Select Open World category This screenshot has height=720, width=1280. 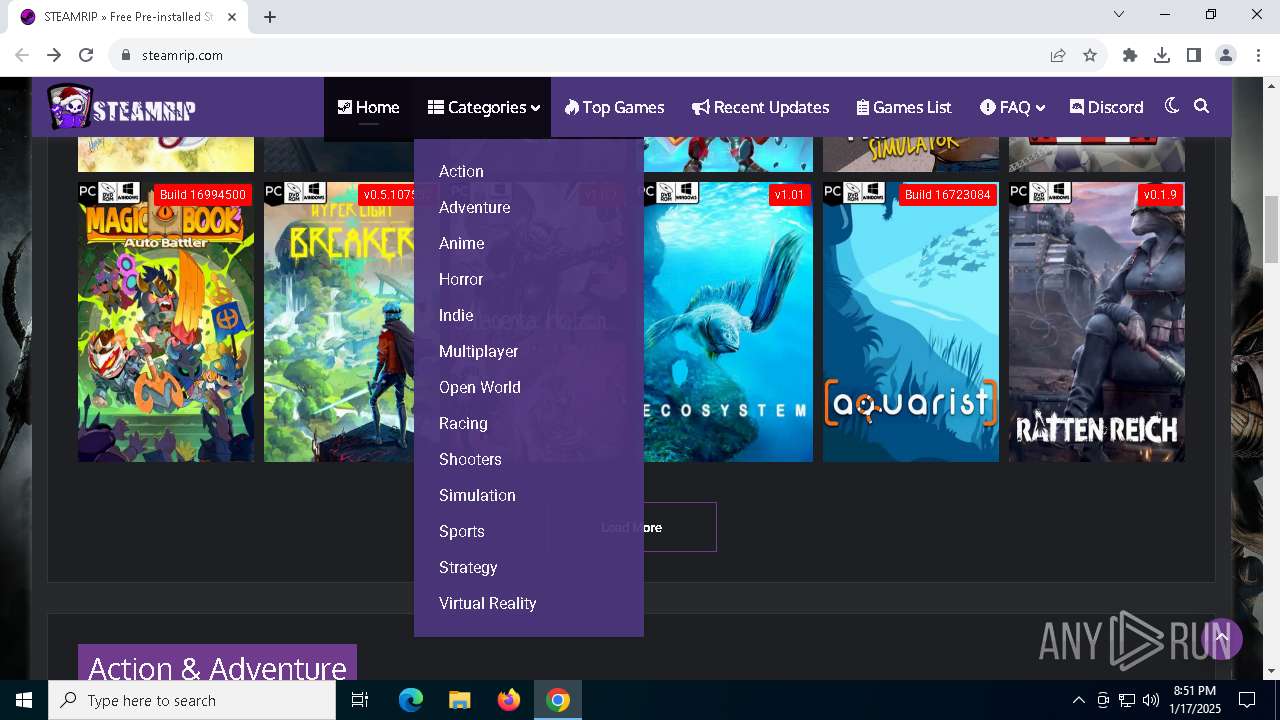(479, 387)
